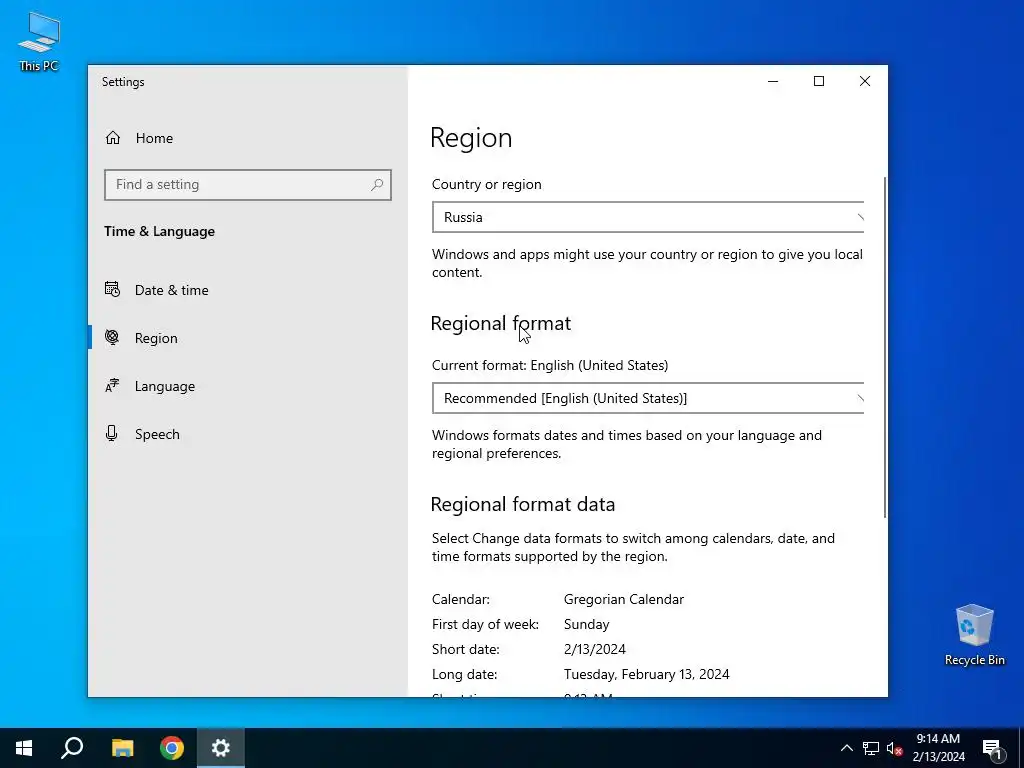Click the search magnifier in Find a setting
Screen dimensions: 1024x768
(x=377, y=185)
